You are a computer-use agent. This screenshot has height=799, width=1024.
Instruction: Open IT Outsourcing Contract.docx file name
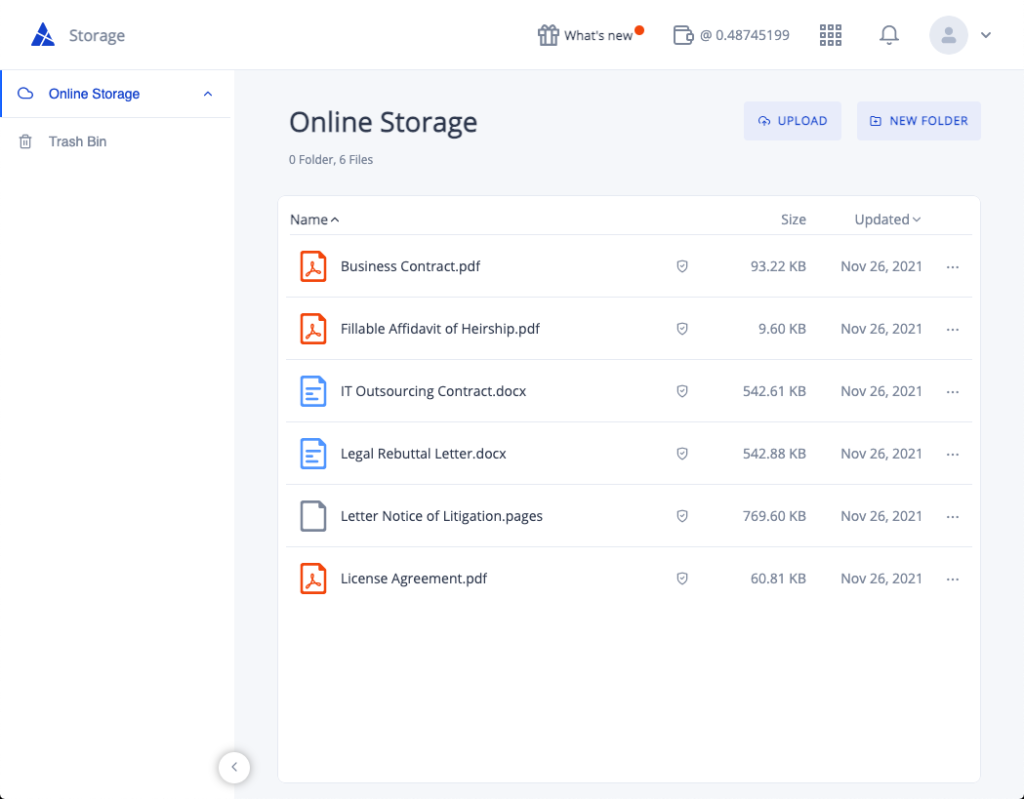point(433,391)
